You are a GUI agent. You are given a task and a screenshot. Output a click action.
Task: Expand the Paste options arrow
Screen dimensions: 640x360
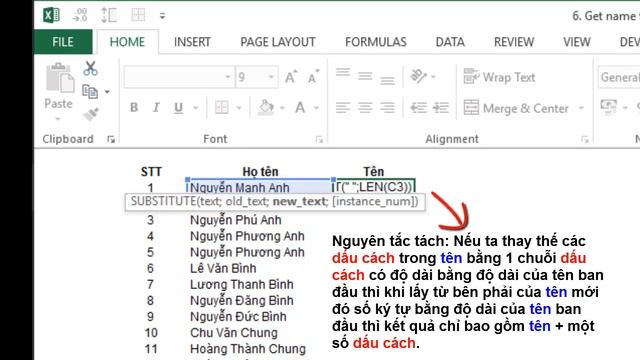click(58, 119)
